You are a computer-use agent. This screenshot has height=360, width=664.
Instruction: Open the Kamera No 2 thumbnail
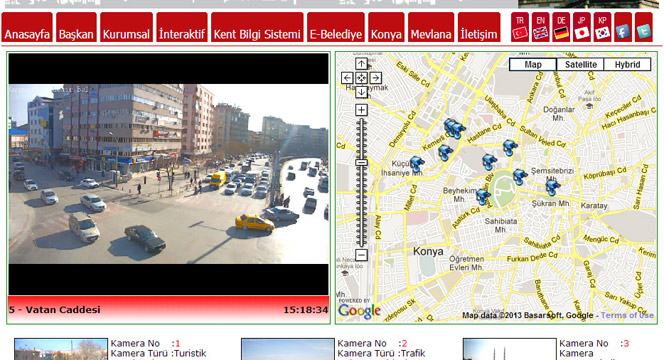coord(288,349)
